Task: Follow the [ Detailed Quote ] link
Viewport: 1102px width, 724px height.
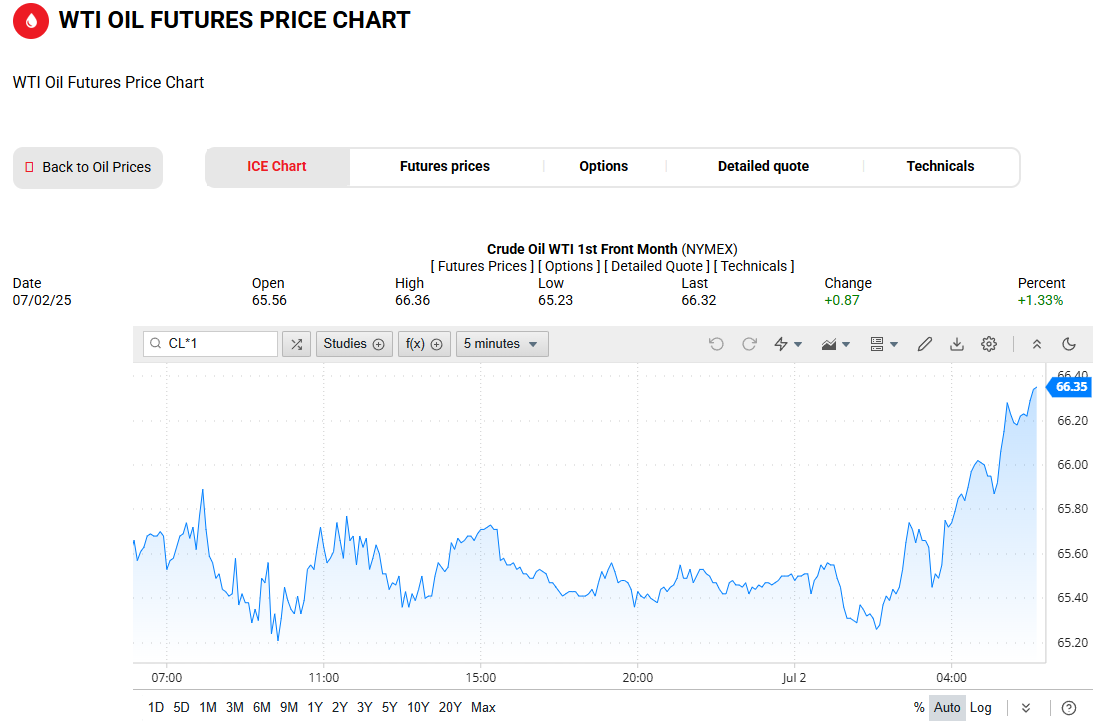Action: (x=656, y=266)
